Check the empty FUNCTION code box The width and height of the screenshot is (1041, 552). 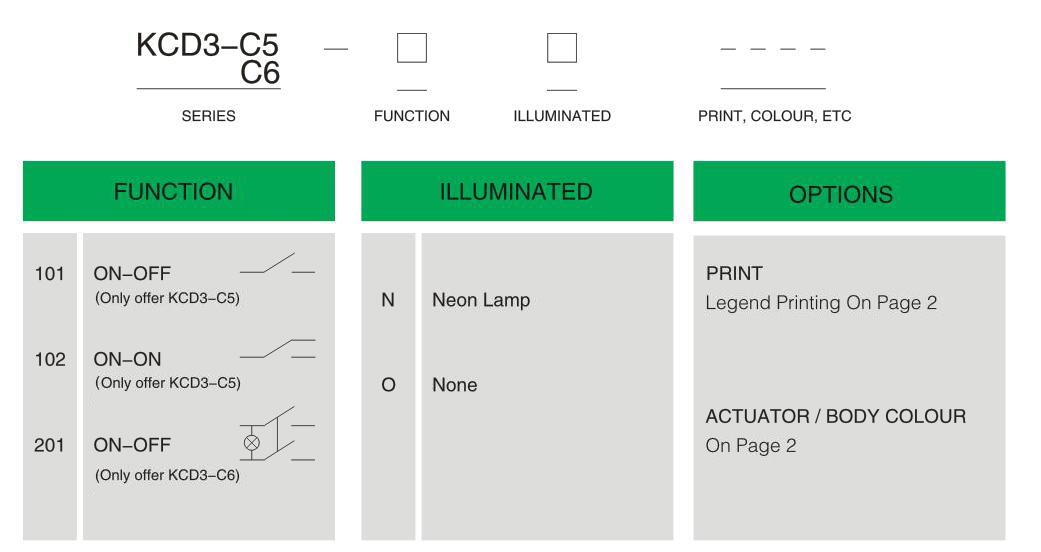(412, 48)
